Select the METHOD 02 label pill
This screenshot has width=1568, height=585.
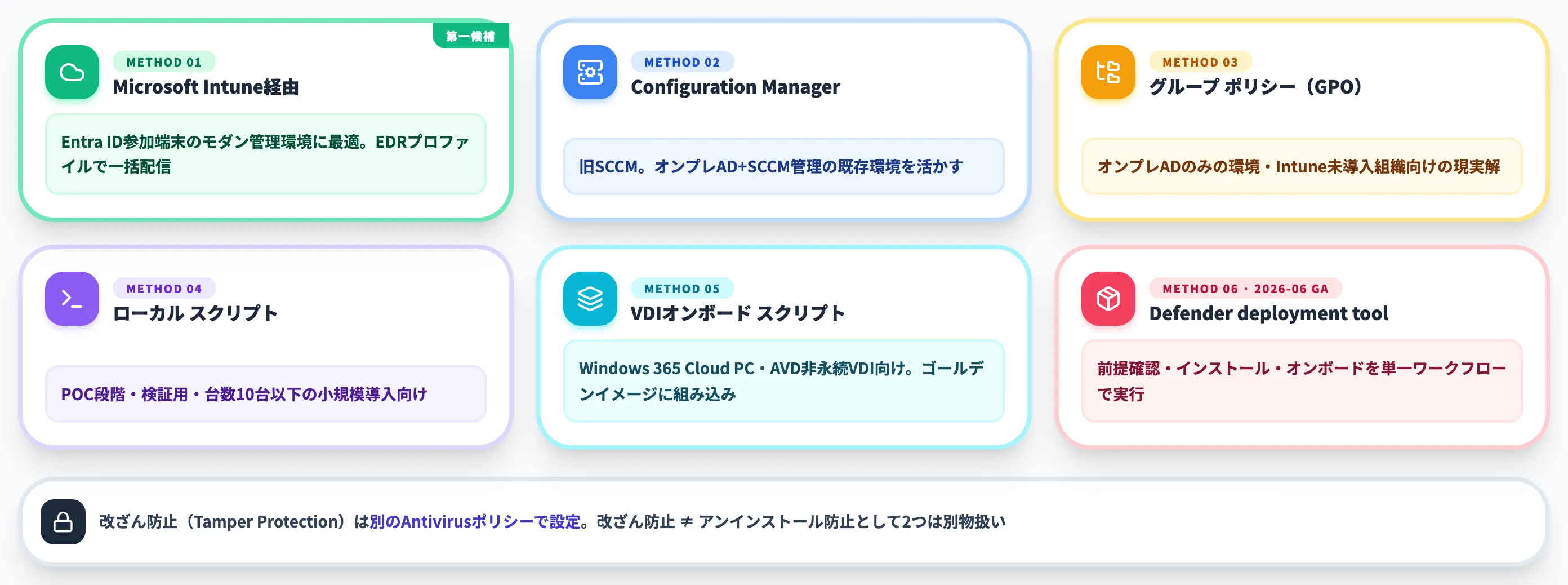coord(681,62)
